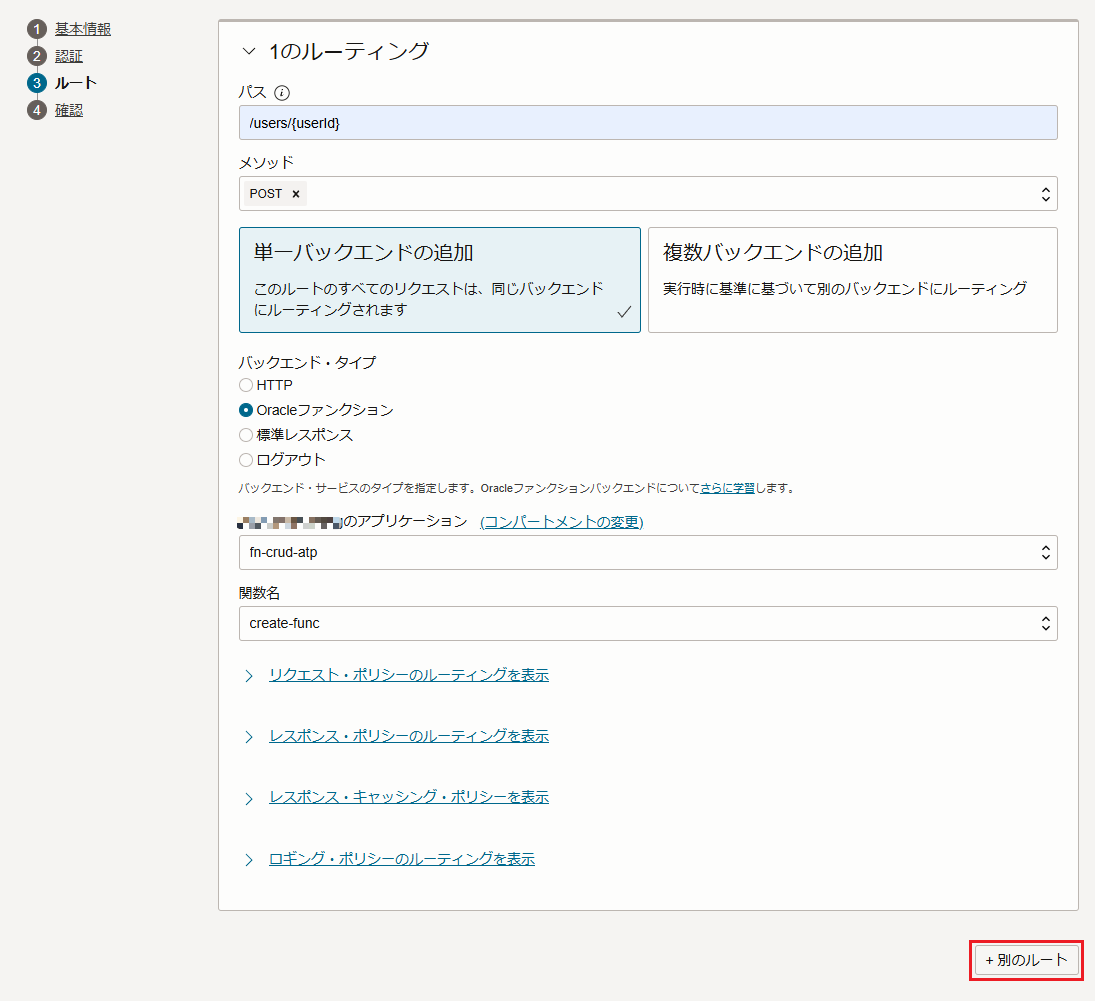The image size is (1095, 1001).
Task: Collapse the 1のルーティング section chevron
Action: (x=249, y=51)
